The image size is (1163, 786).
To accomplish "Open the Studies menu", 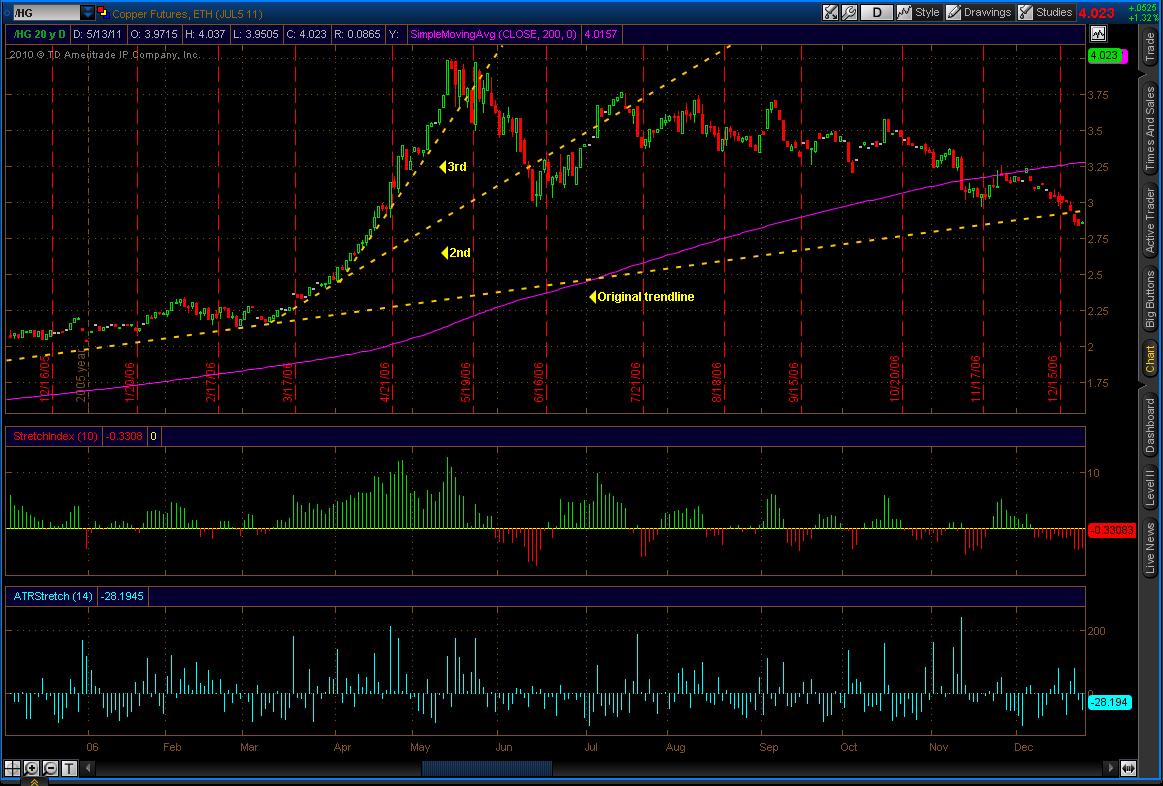I will pos(1054,13).
